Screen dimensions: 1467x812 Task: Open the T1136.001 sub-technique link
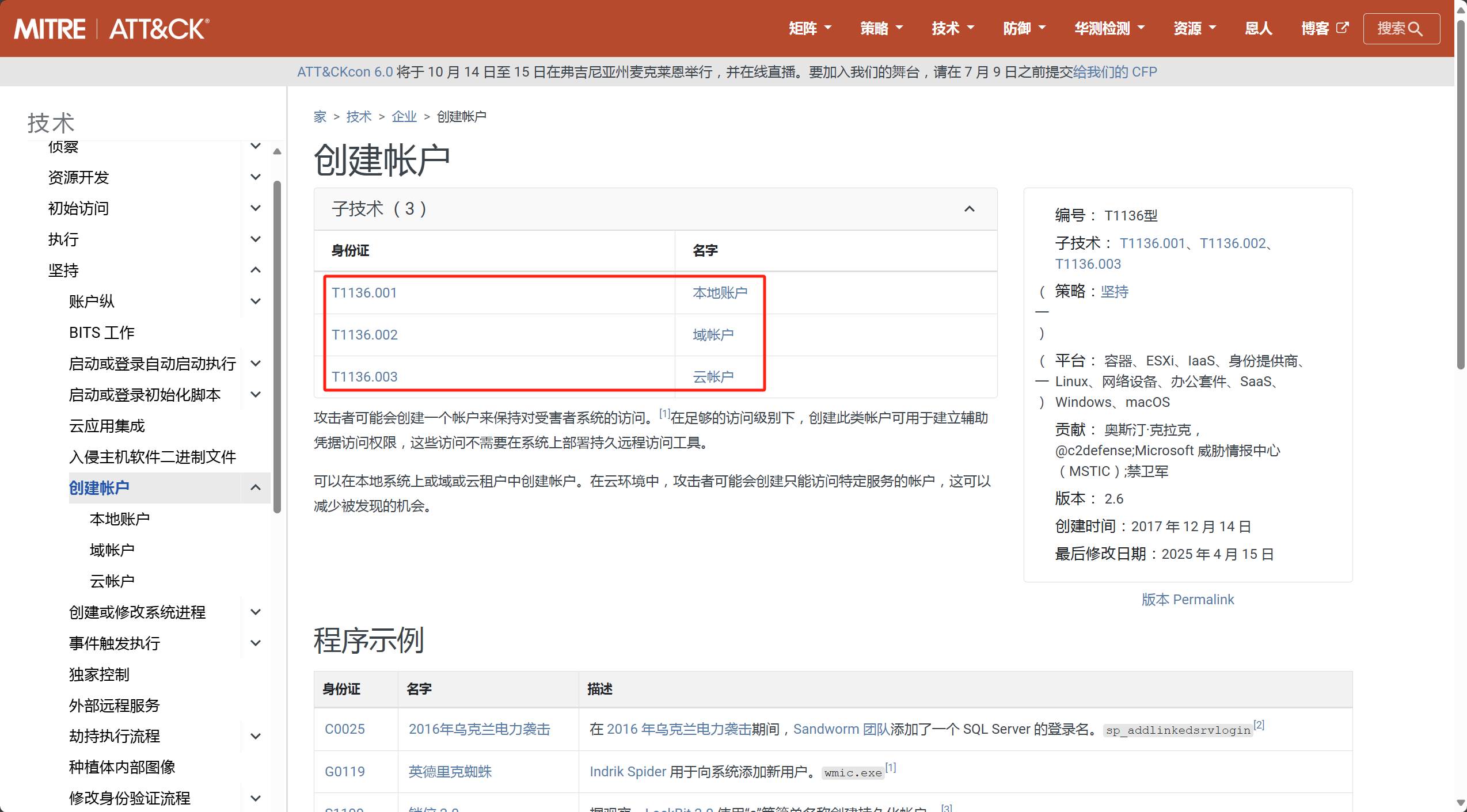pyautogui.click(x=364, y=293)
